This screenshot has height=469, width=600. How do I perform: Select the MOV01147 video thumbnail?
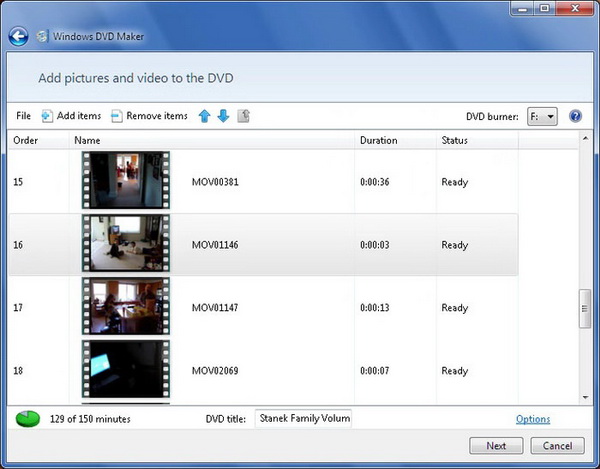[x=126, y=306]
